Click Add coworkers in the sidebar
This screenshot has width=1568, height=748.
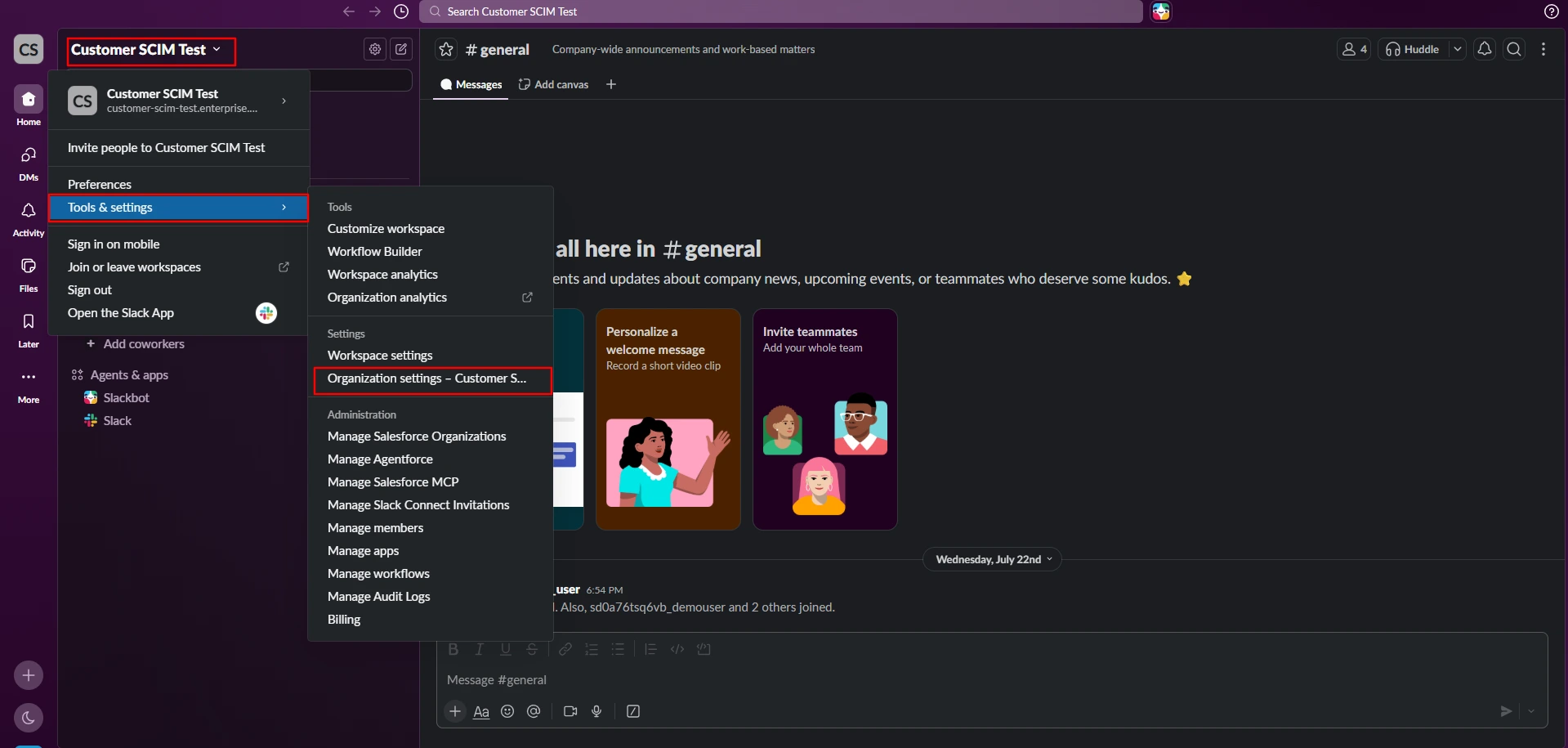(136, 344)
